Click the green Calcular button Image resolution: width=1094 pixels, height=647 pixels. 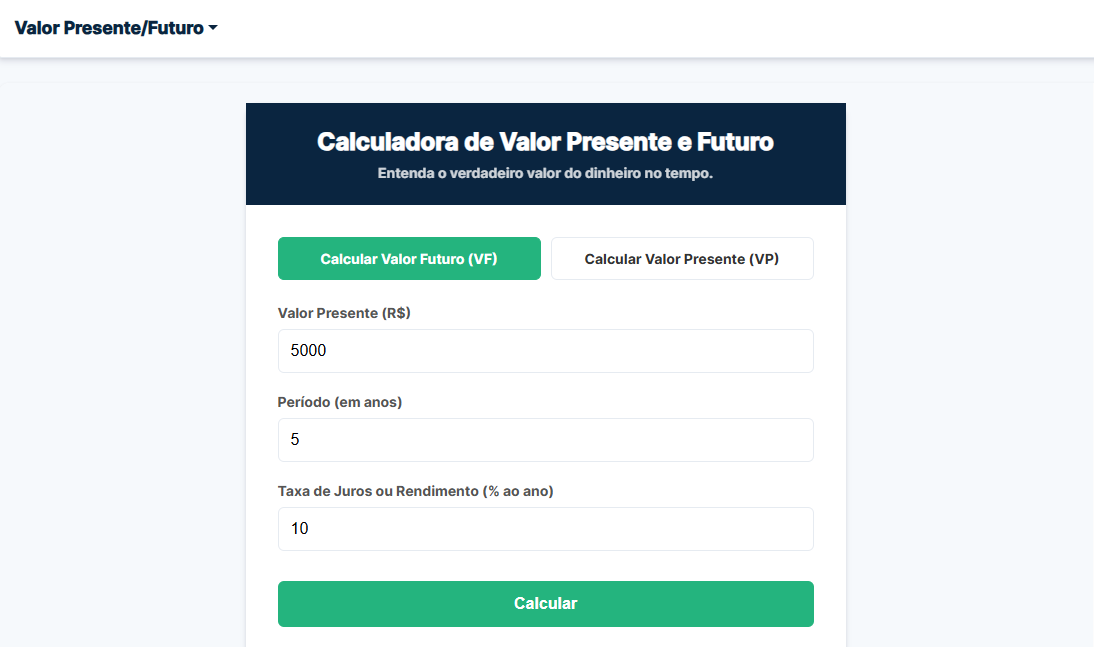click(x=545, y=604)
